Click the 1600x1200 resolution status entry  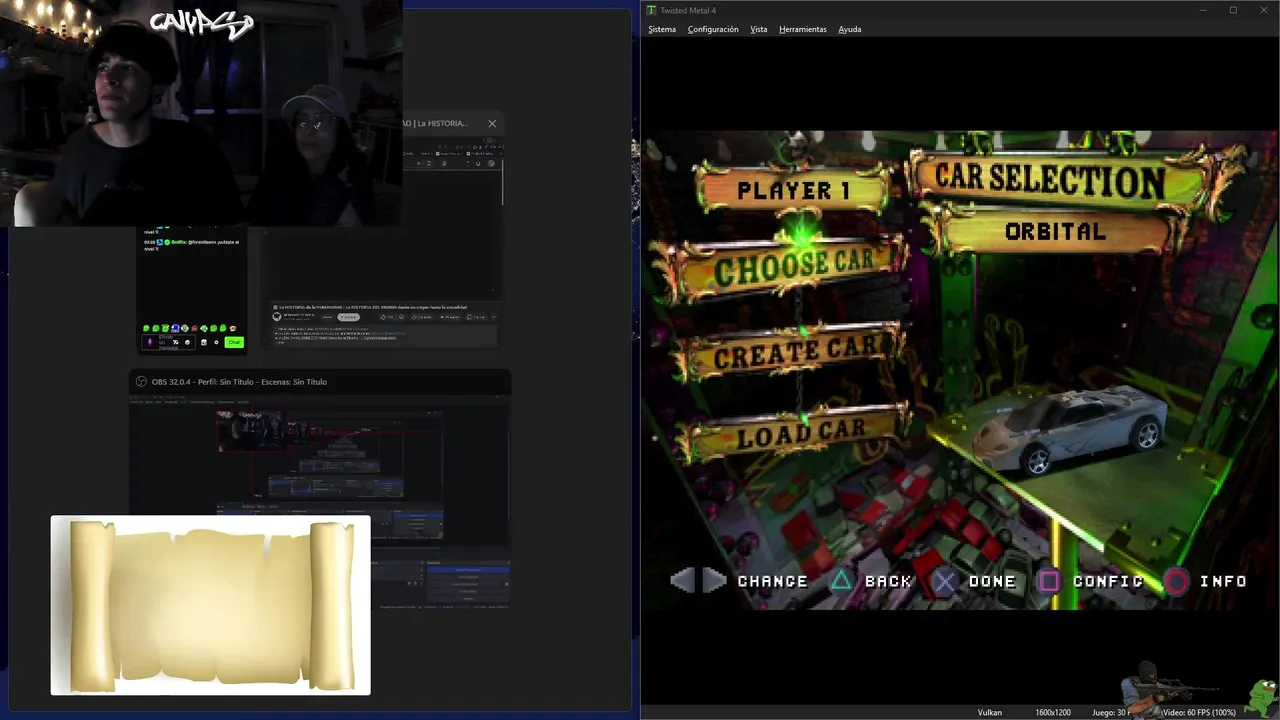1053,712
